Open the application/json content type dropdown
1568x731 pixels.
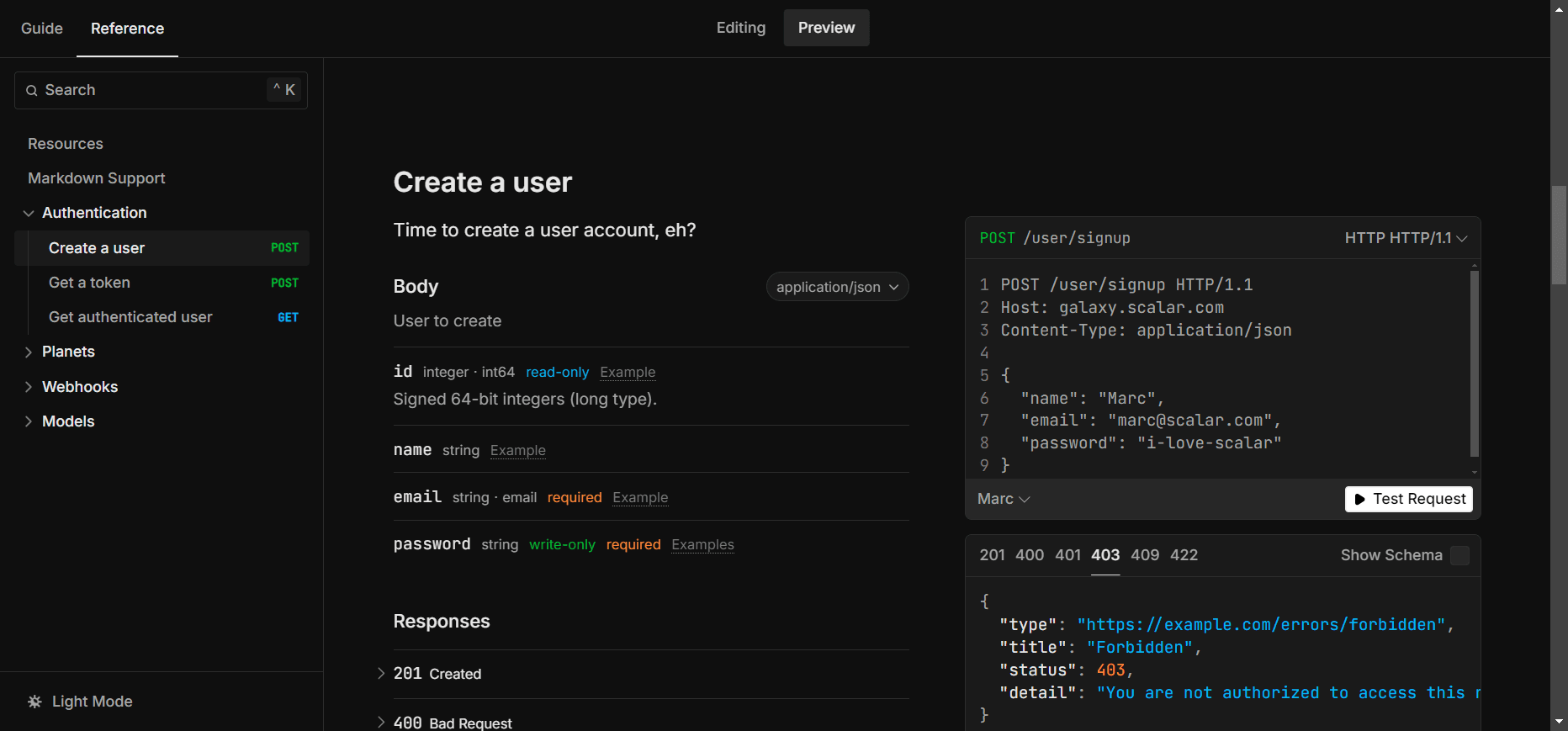(837, 287)
